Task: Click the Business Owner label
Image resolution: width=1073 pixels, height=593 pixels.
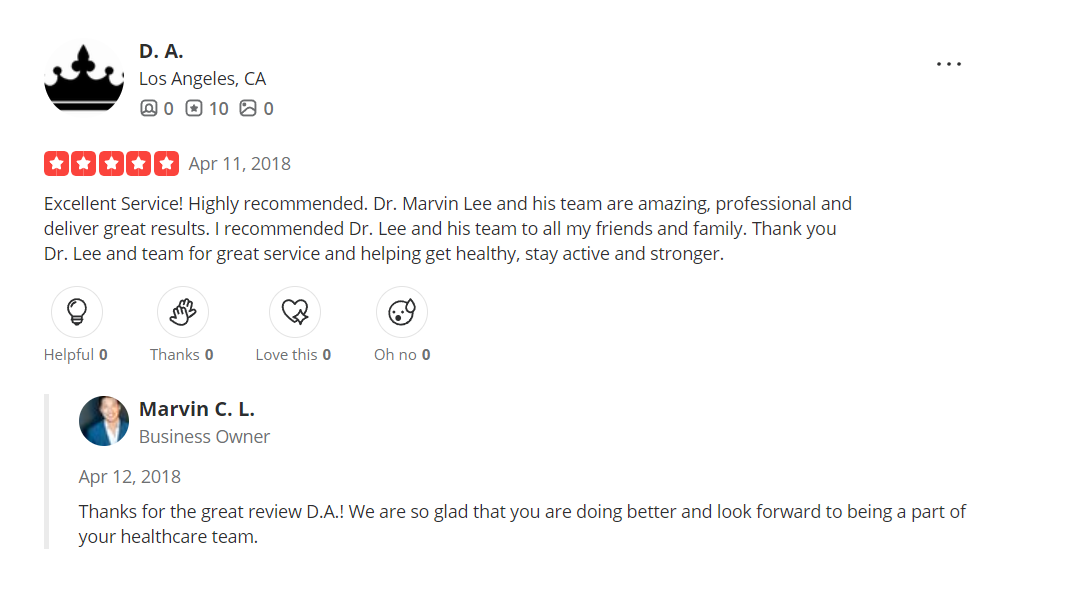Action: [204, 437]
